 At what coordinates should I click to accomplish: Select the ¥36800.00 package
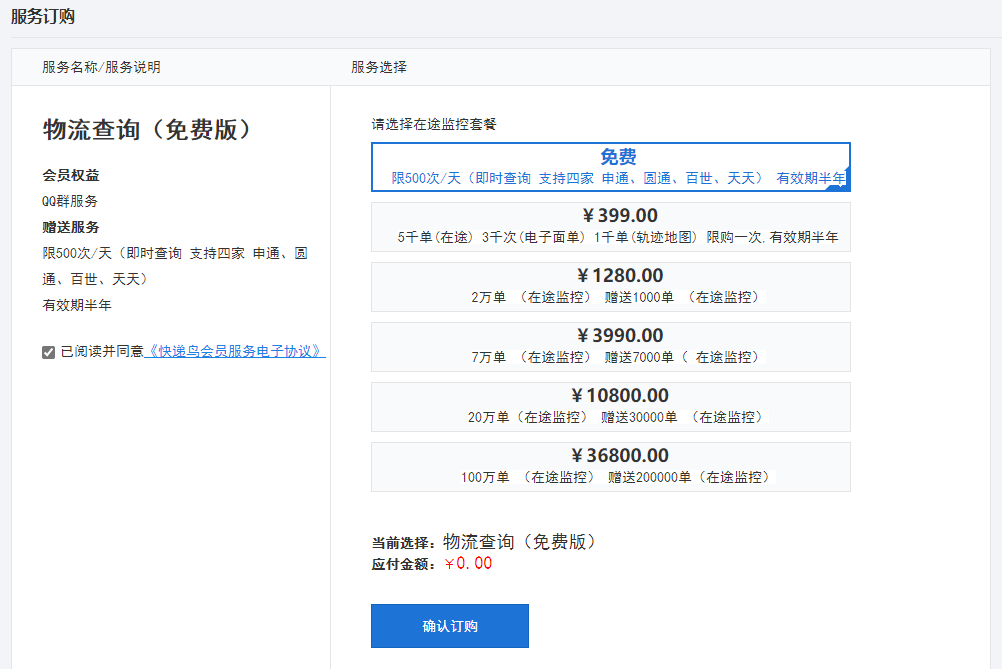point(610,467)
